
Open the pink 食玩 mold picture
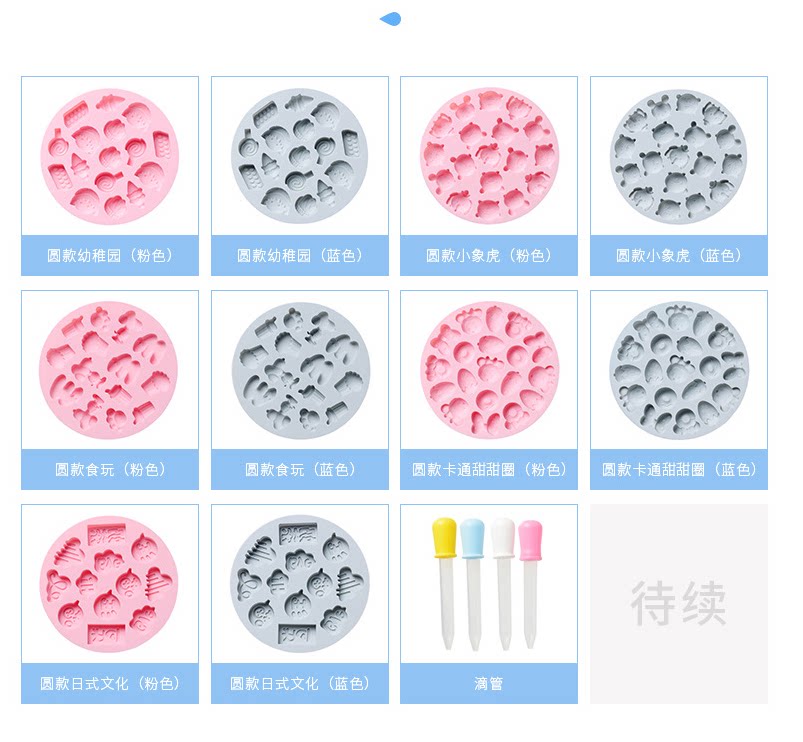(109, 370)
